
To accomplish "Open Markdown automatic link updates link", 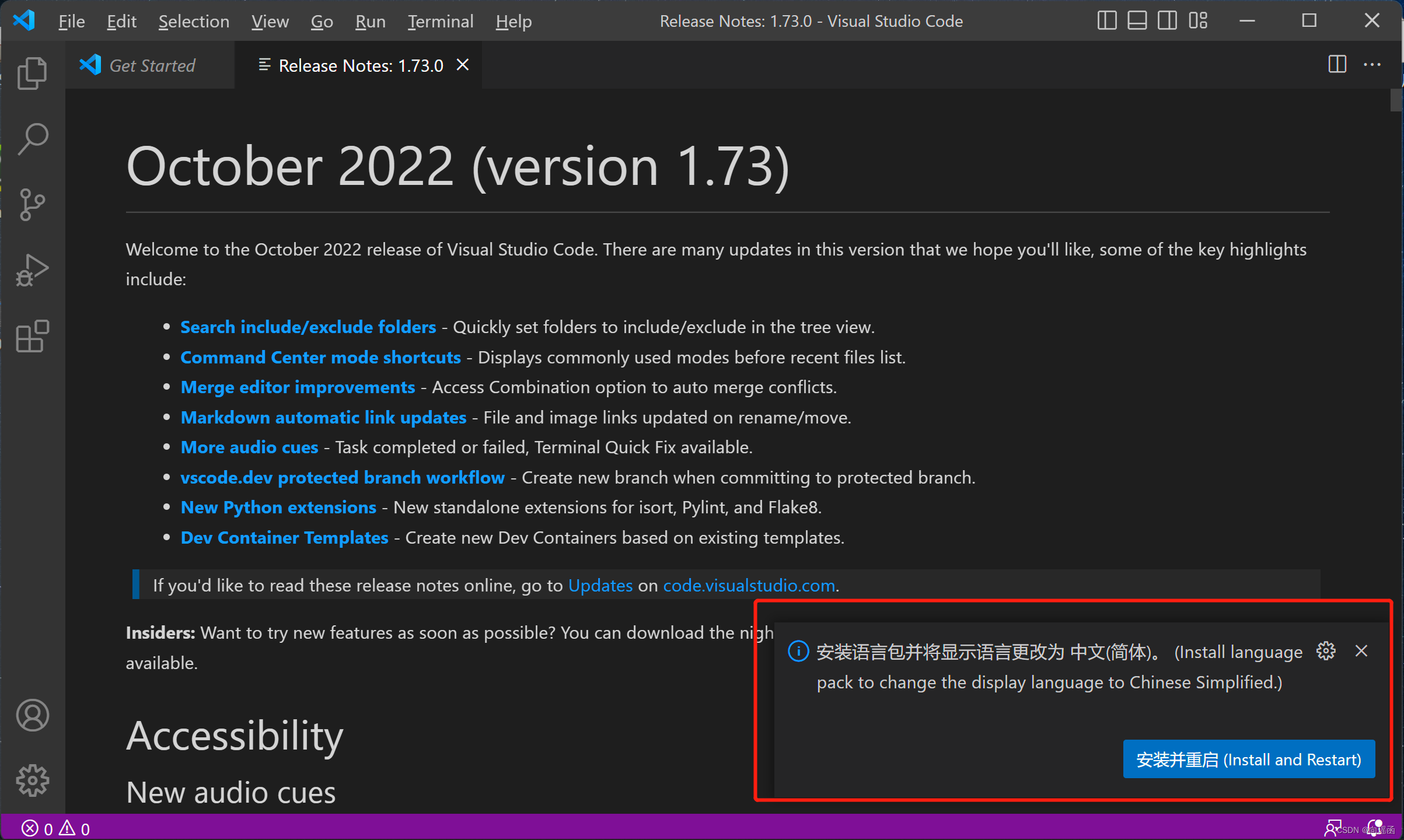I will click(323, 417).
